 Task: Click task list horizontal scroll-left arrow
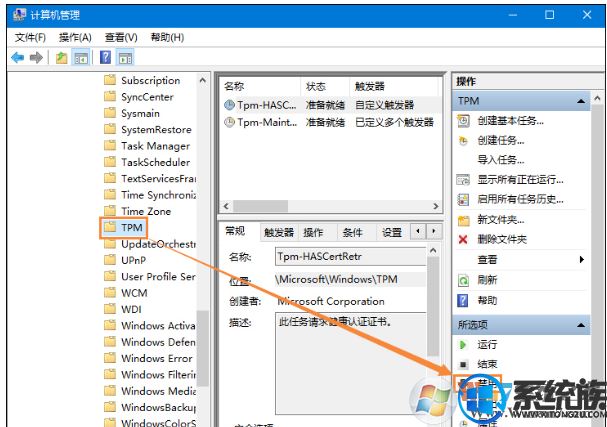[226, 206]
